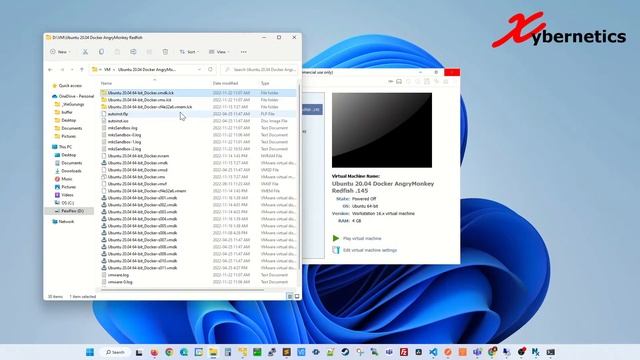This screenshot has width=640, height=360.
Task: Open Recent locations chevron beside Forward arrow
Action: pyautogui.click(x=72, y=70)
